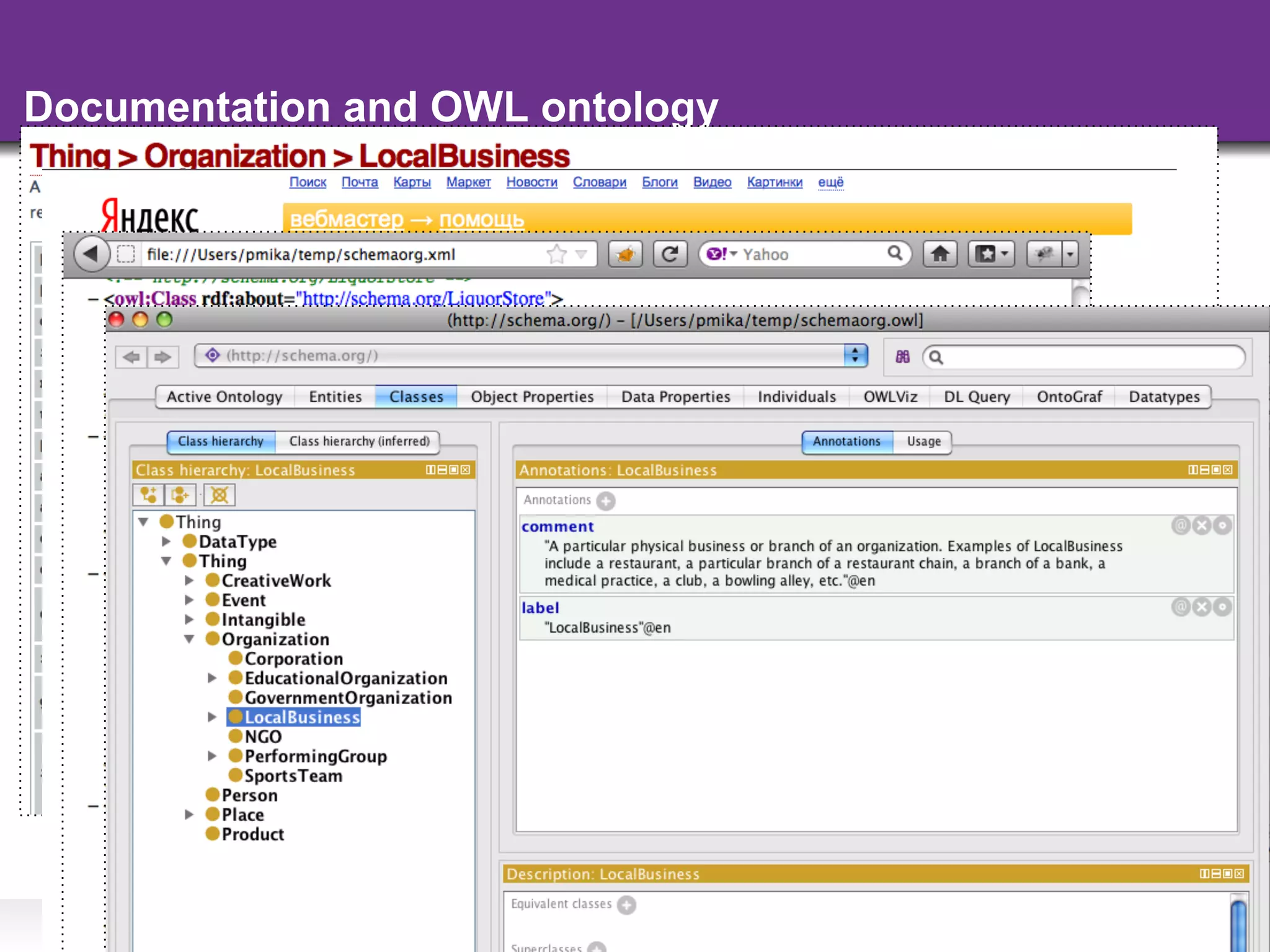Switch to the OWLViz tab
Image resolution: width=1270 pixels, height=952 pixels.
[x=890, y=397]
